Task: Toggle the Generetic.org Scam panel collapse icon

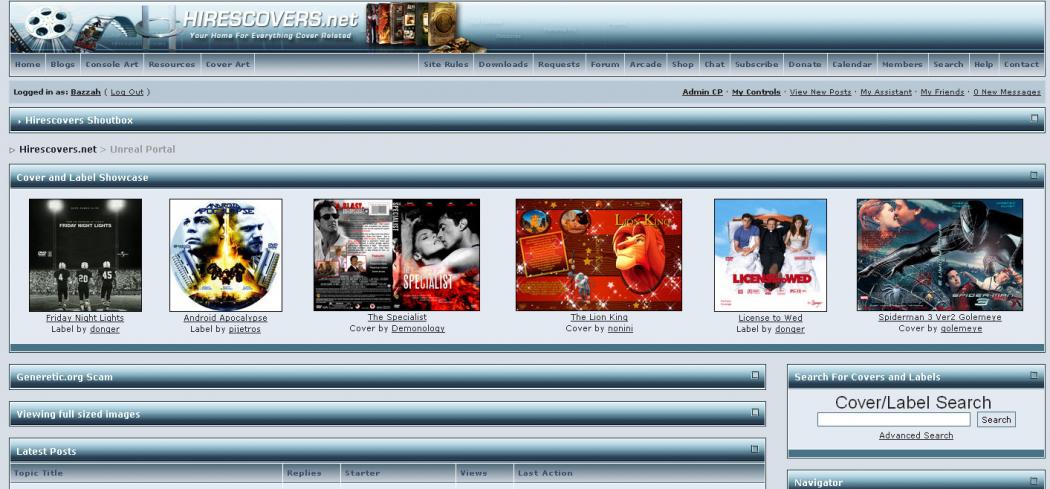Action: (x=756, y=376)
